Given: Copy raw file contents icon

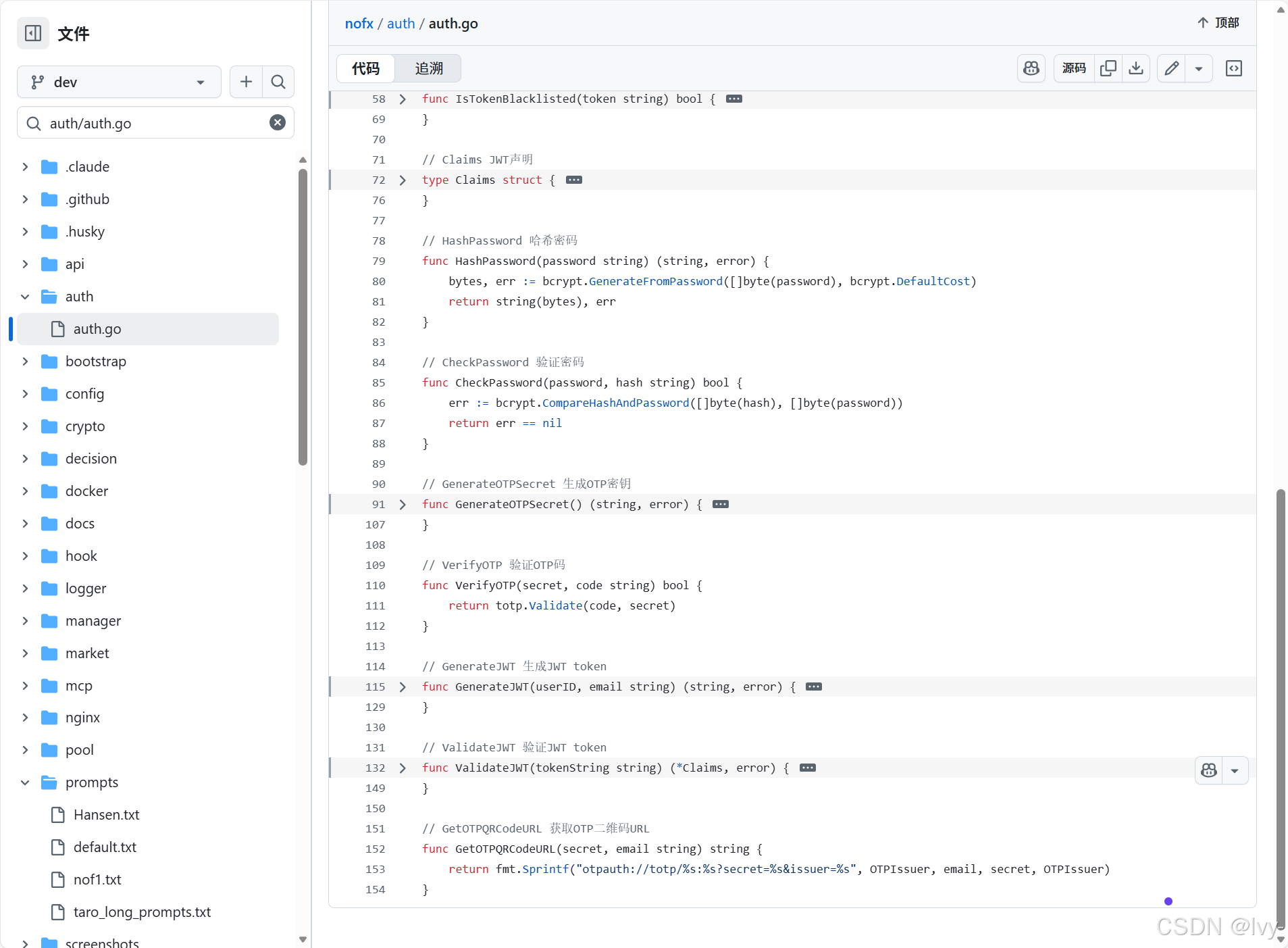Looking at the screenshot, I should (x=1108, y=68).
